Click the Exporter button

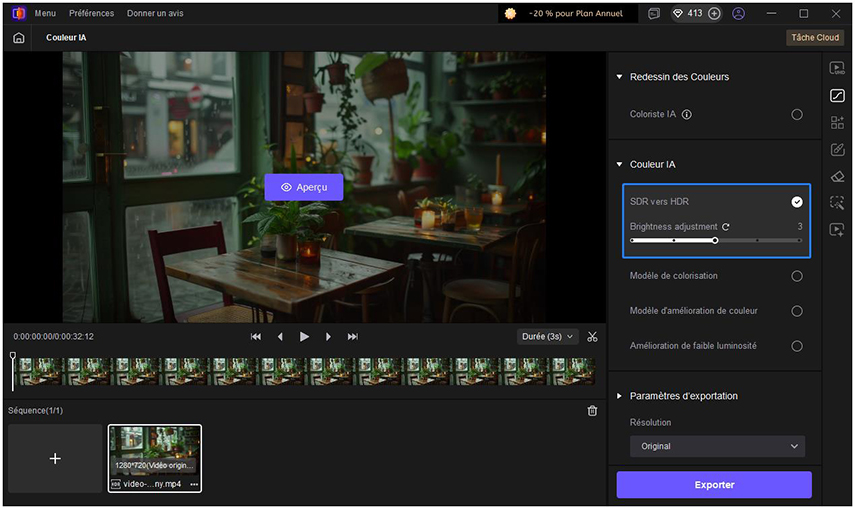click(x=714, y=484)
